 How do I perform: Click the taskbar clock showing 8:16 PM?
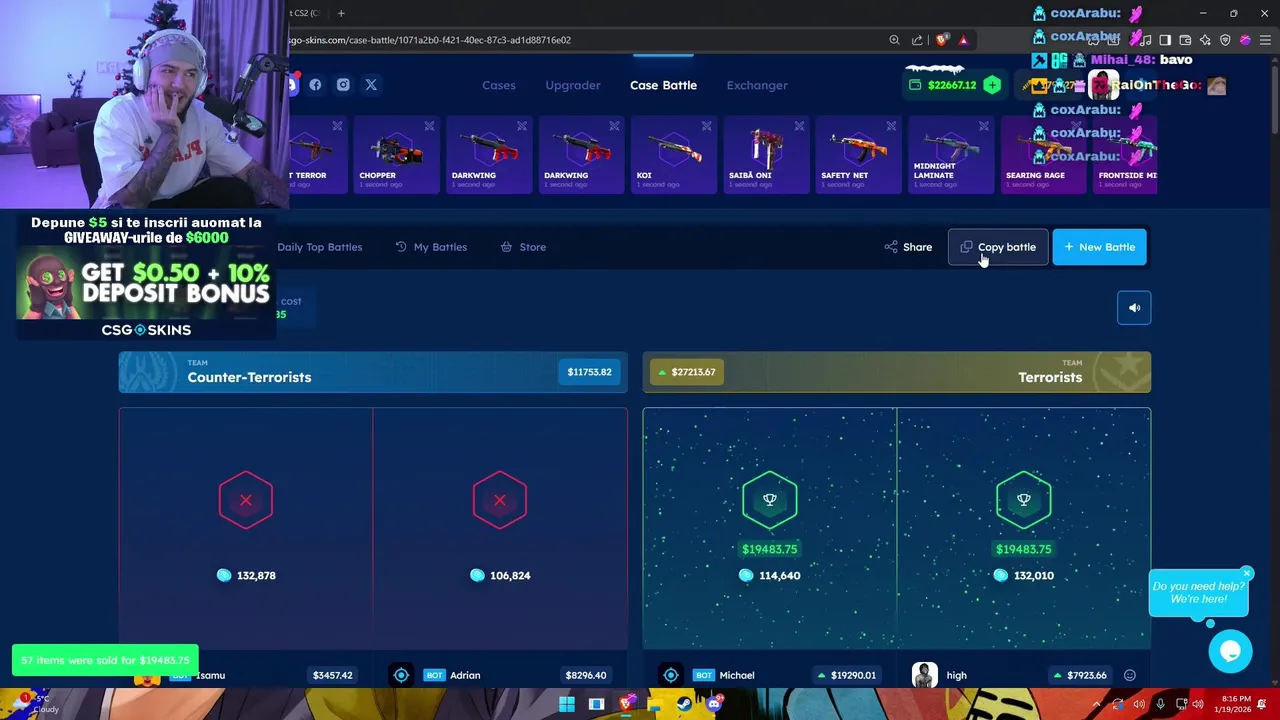point(1236,704)
